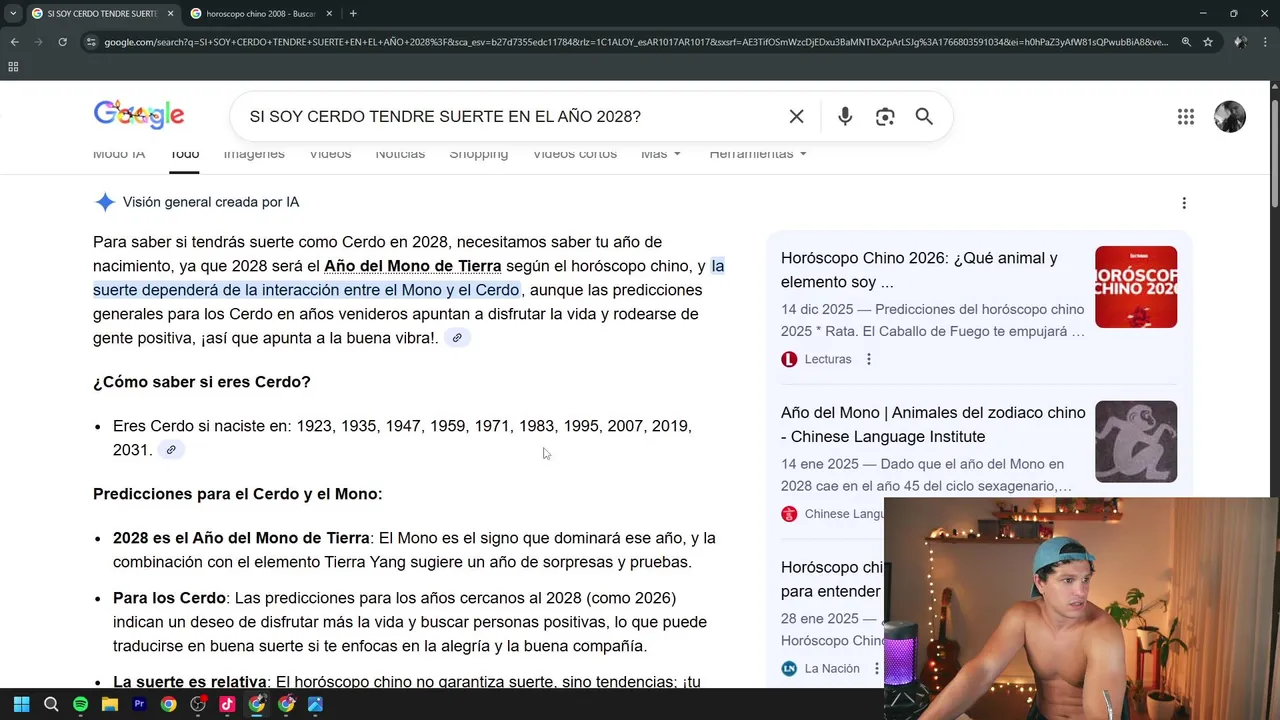Screen dimensions: 1280x720
Task: Open Spotify from the taskbar
Action: (80, 704)
